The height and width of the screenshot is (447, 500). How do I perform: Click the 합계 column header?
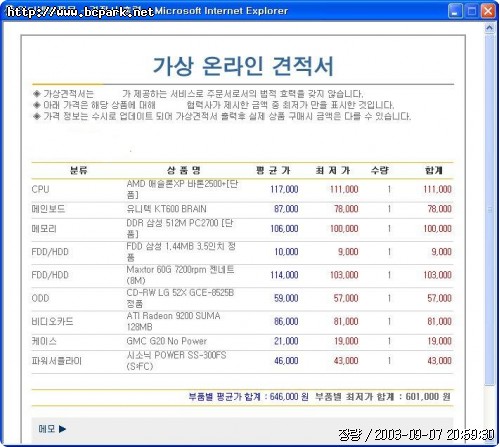tap(433, 171)
